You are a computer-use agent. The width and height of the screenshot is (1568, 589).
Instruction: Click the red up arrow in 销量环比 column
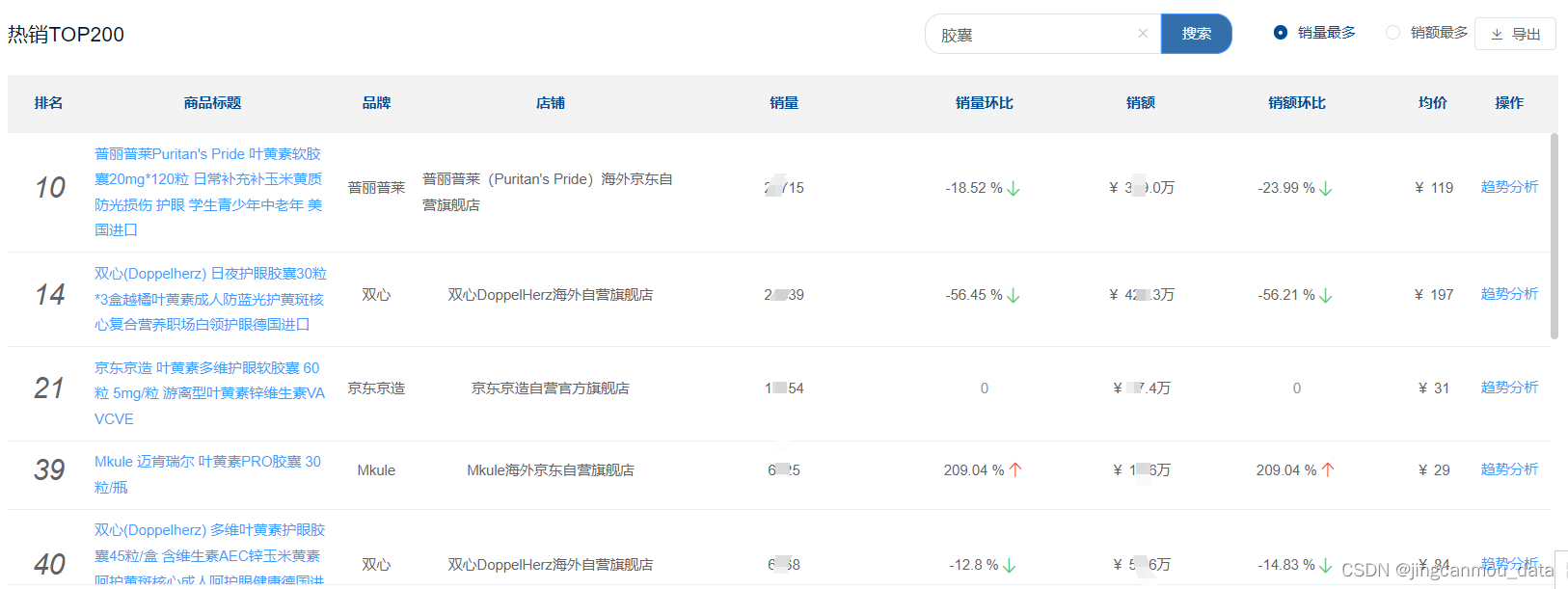(1015, 469)
